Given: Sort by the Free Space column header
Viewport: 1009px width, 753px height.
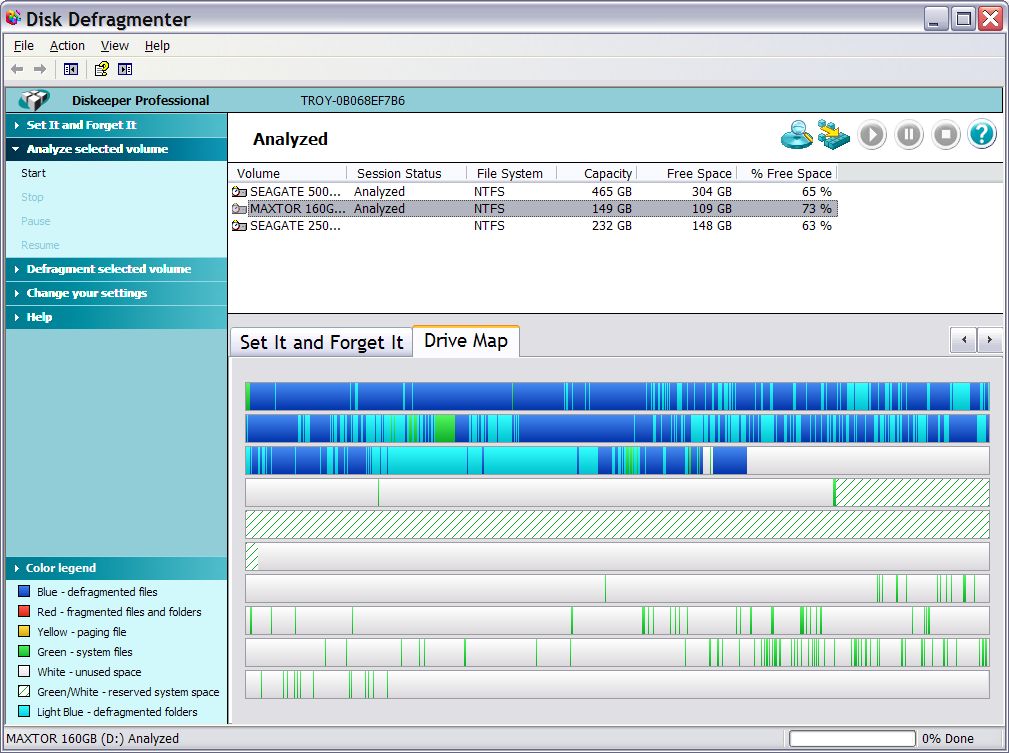Looking at the screenshot, I should pos(698,173).
